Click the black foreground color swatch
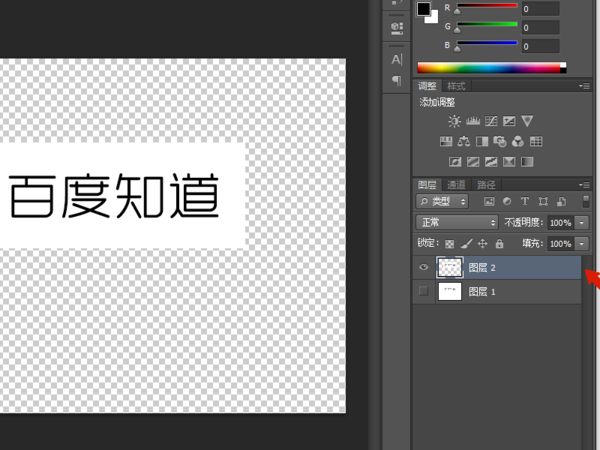 (x=423, y=9)
